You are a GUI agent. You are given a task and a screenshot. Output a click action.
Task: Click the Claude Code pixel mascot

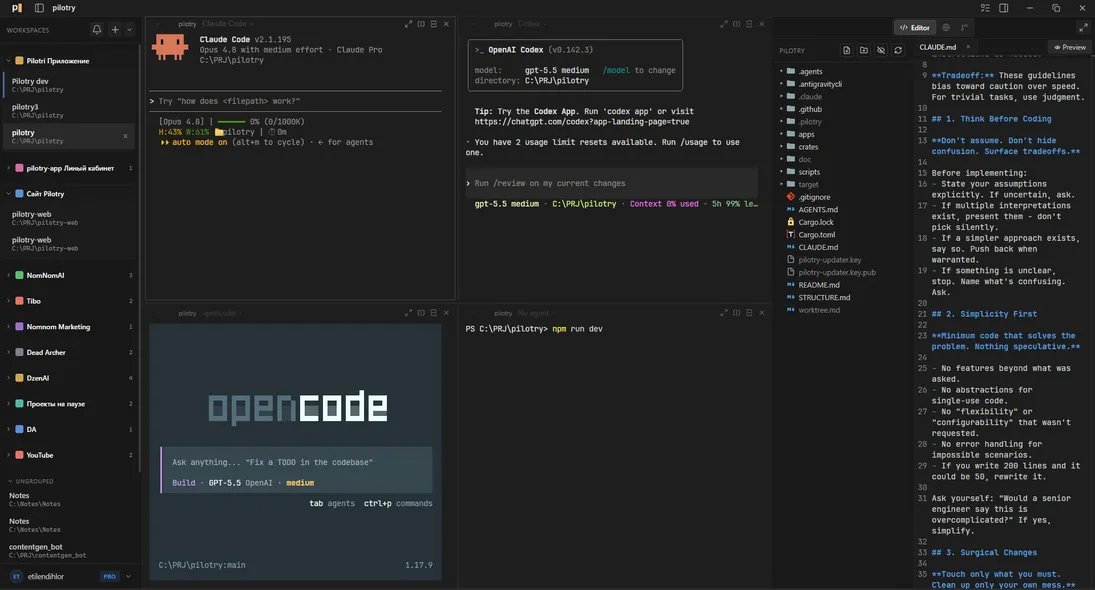pyautogui.click(x=170, y=47)
